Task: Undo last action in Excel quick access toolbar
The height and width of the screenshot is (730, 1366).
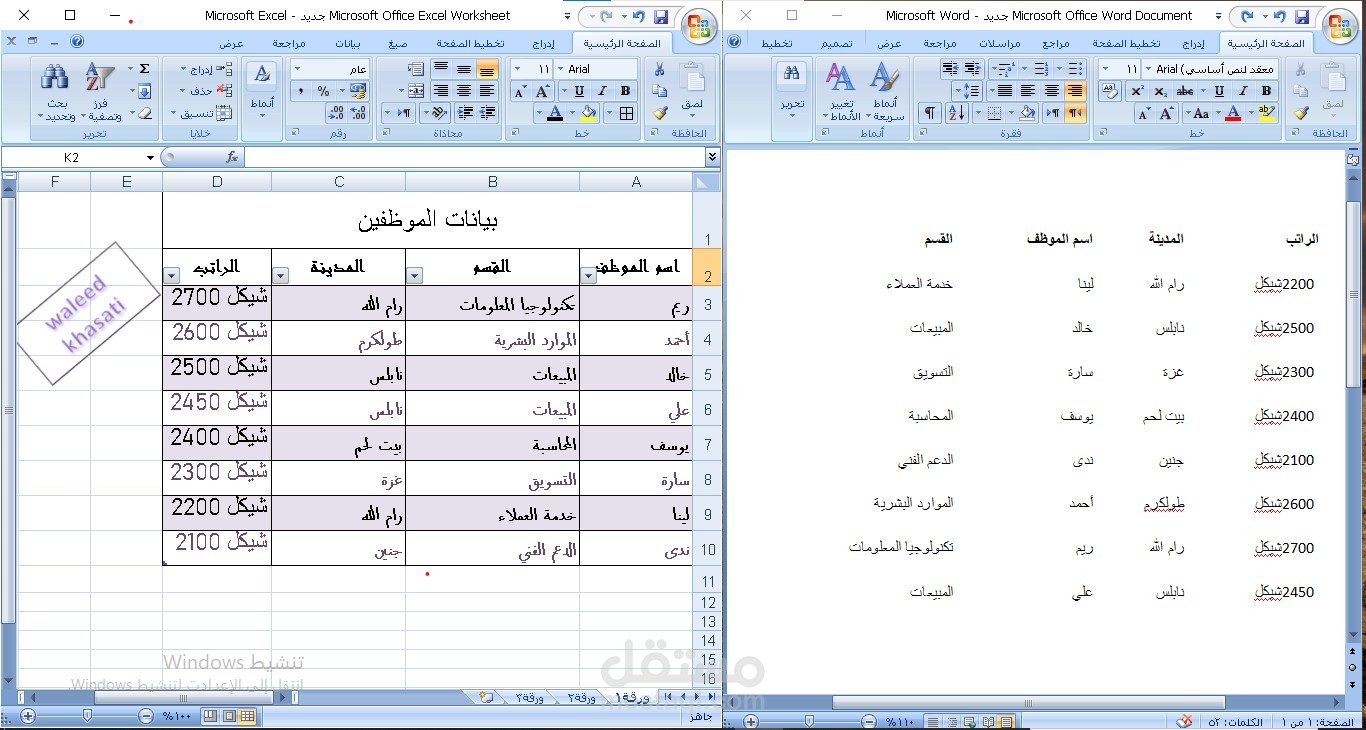Action: point(638,17)
